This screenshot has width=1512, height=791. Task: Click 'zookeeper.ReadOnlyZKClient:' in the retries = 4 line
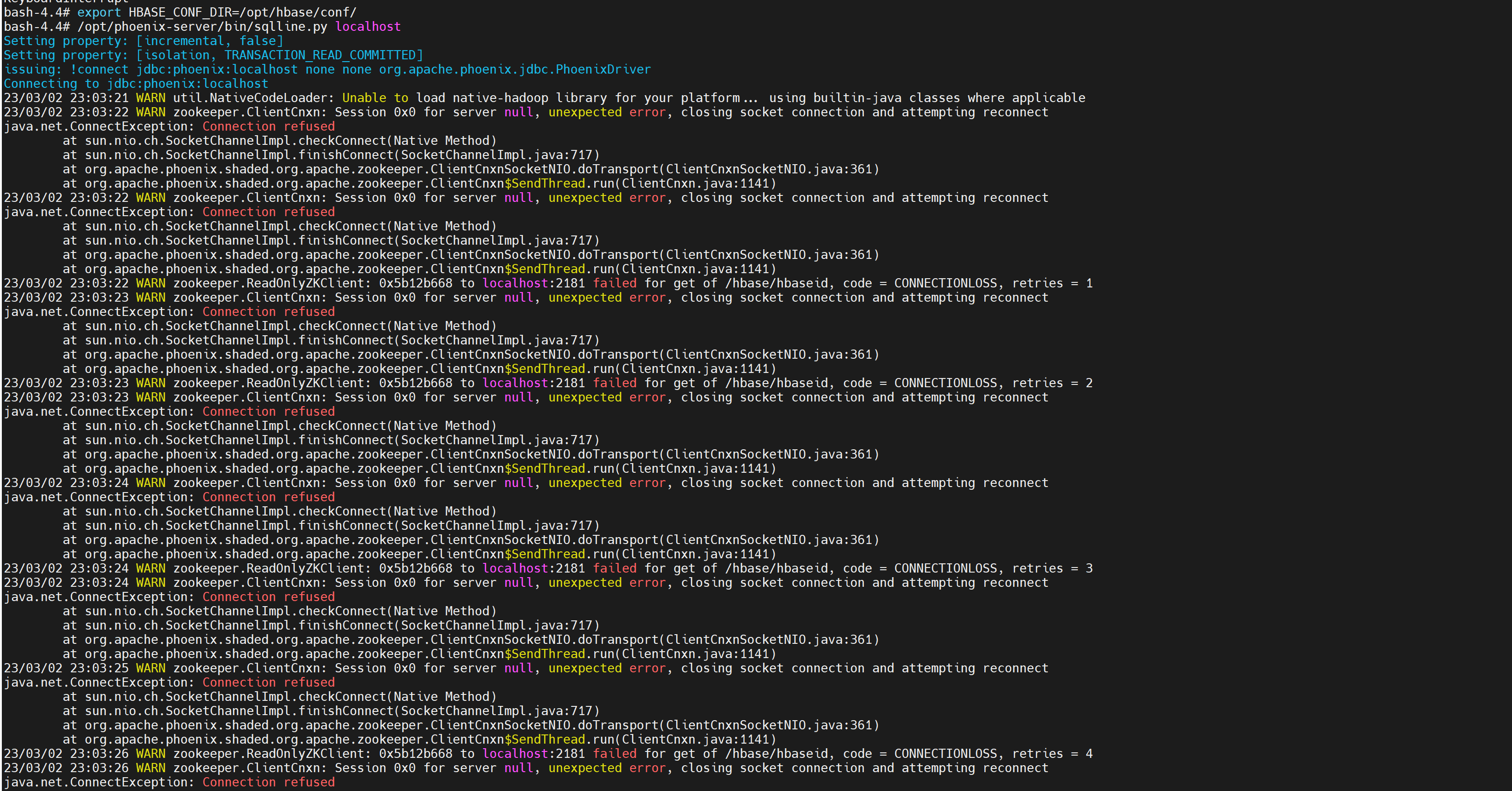(272, 754)
